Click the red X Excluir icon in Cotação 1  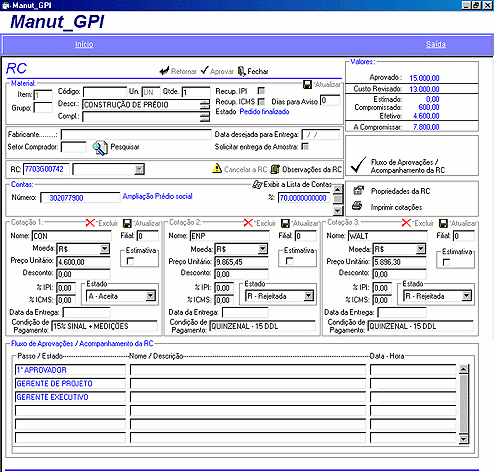[x=90, y=223]
